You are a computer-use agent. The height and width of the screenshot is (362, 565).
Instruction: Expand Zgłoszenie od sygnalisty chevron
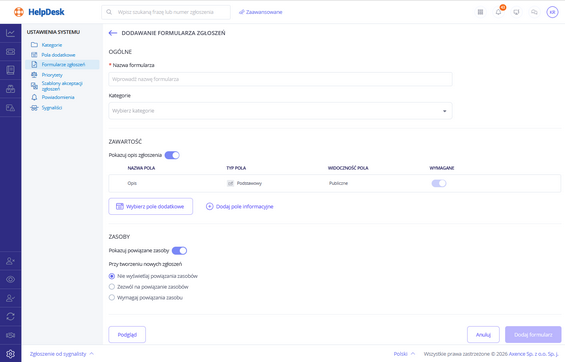click(x=92, y=354)
